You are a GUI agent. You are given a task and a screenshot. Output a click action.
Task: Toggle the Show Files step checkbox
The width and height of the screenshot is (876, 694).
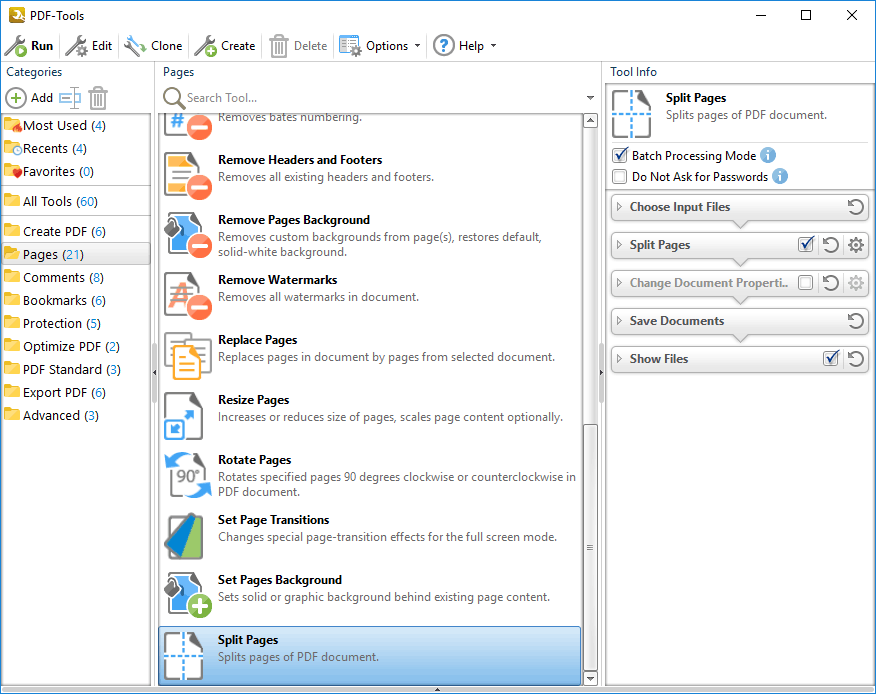831,358
